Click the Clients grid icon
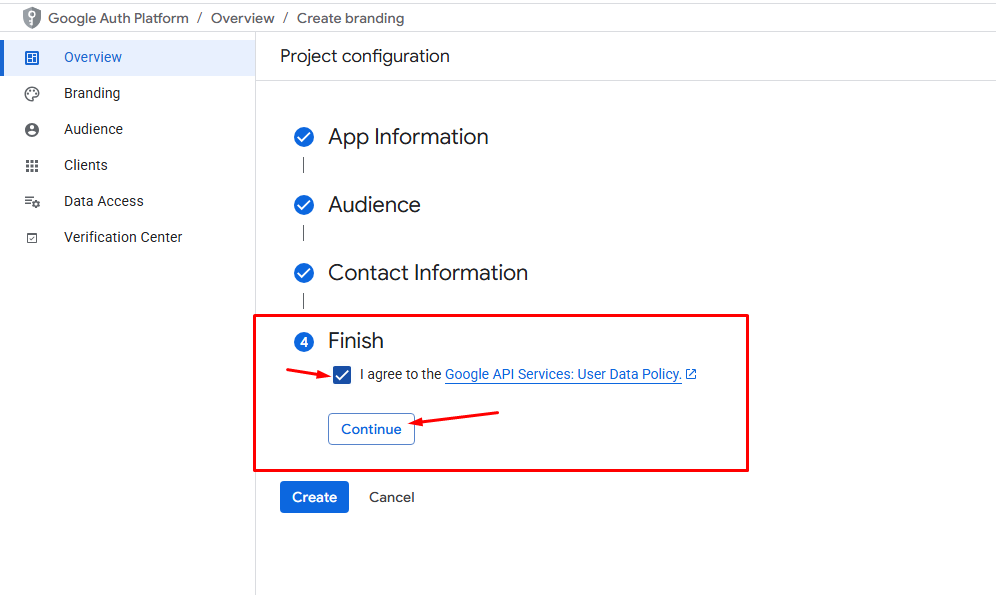 (x=32, y=166)
